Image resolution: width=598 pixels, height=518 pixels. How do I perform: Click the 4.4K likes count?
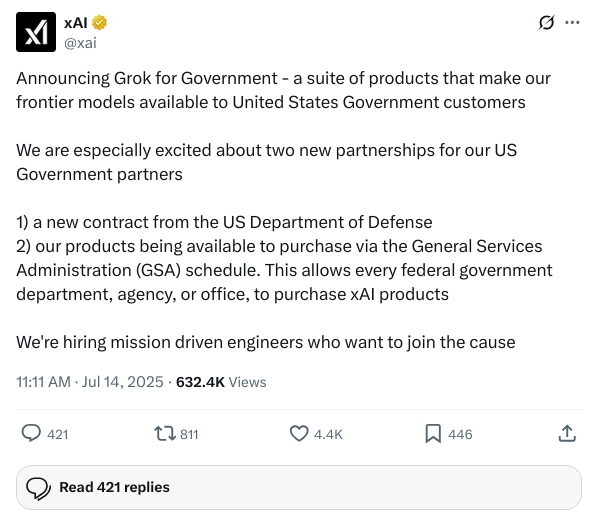328,434
